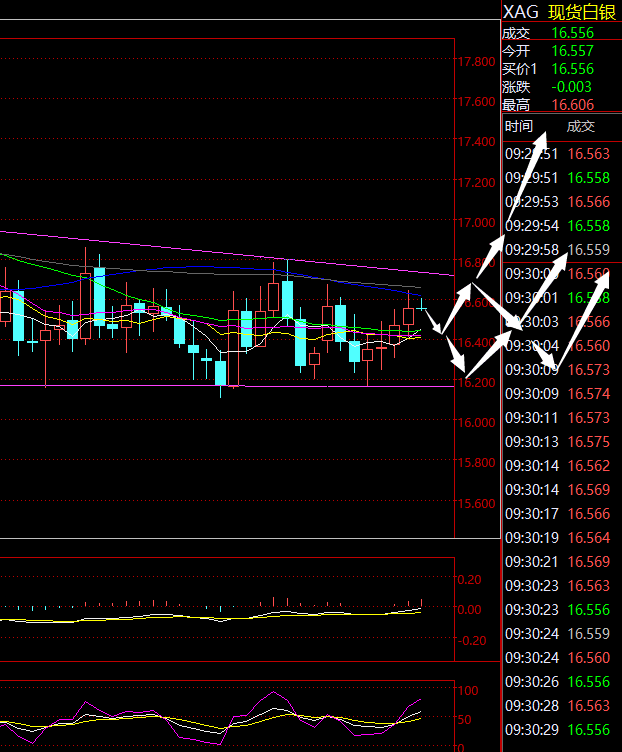Click the 09:30:26 tick row
The width and height of the screenshot is (622, 752).
point(560,681)
